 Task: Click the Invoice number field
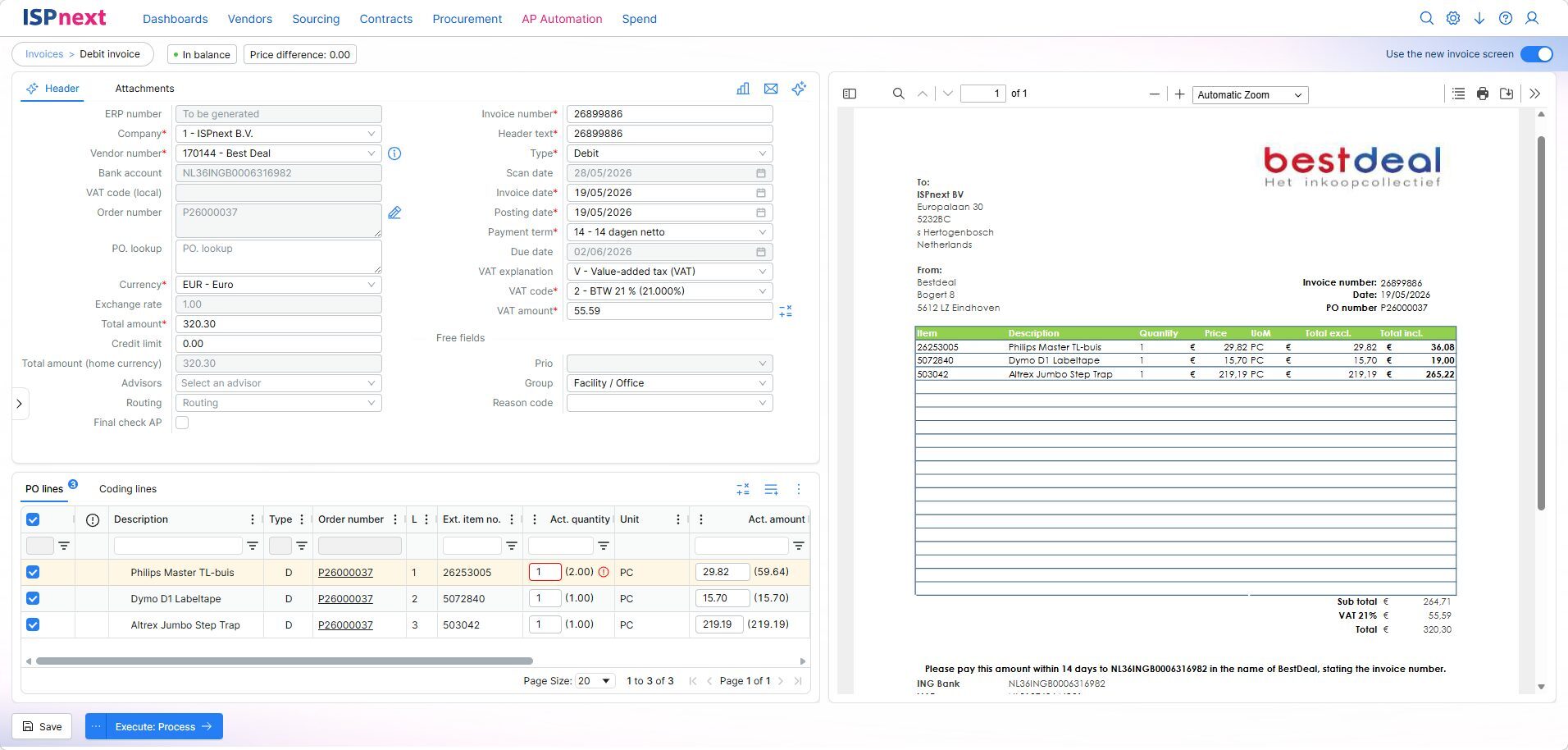pos(669,114)
